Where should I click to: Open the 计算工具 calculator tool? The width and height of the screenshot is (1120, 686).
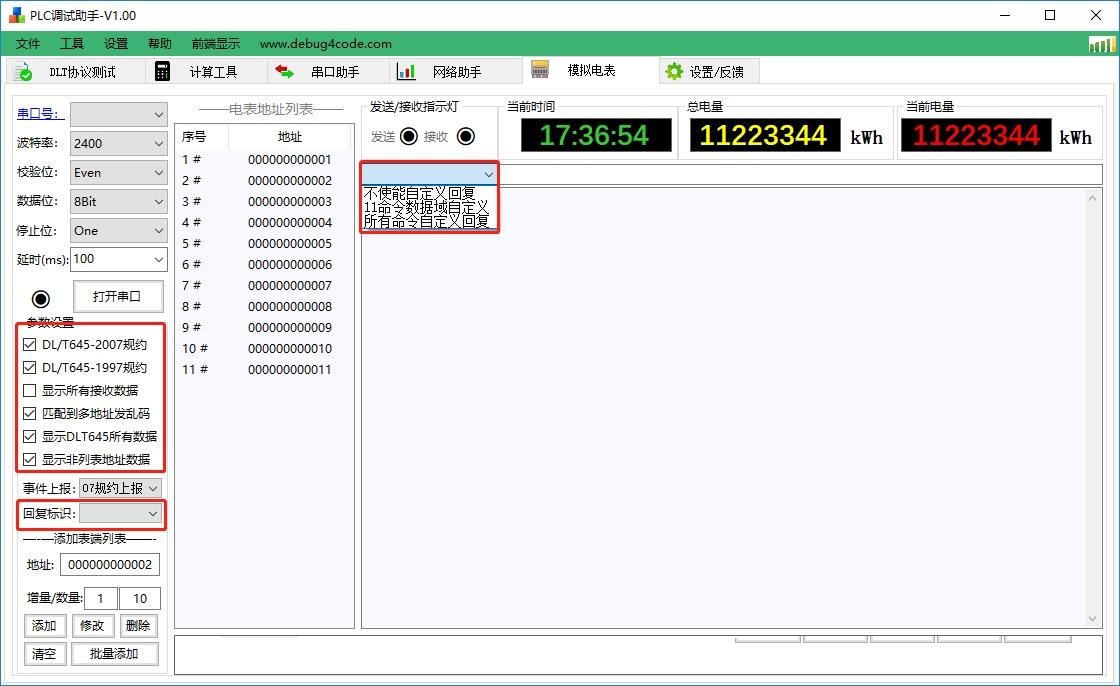(214, 70)
